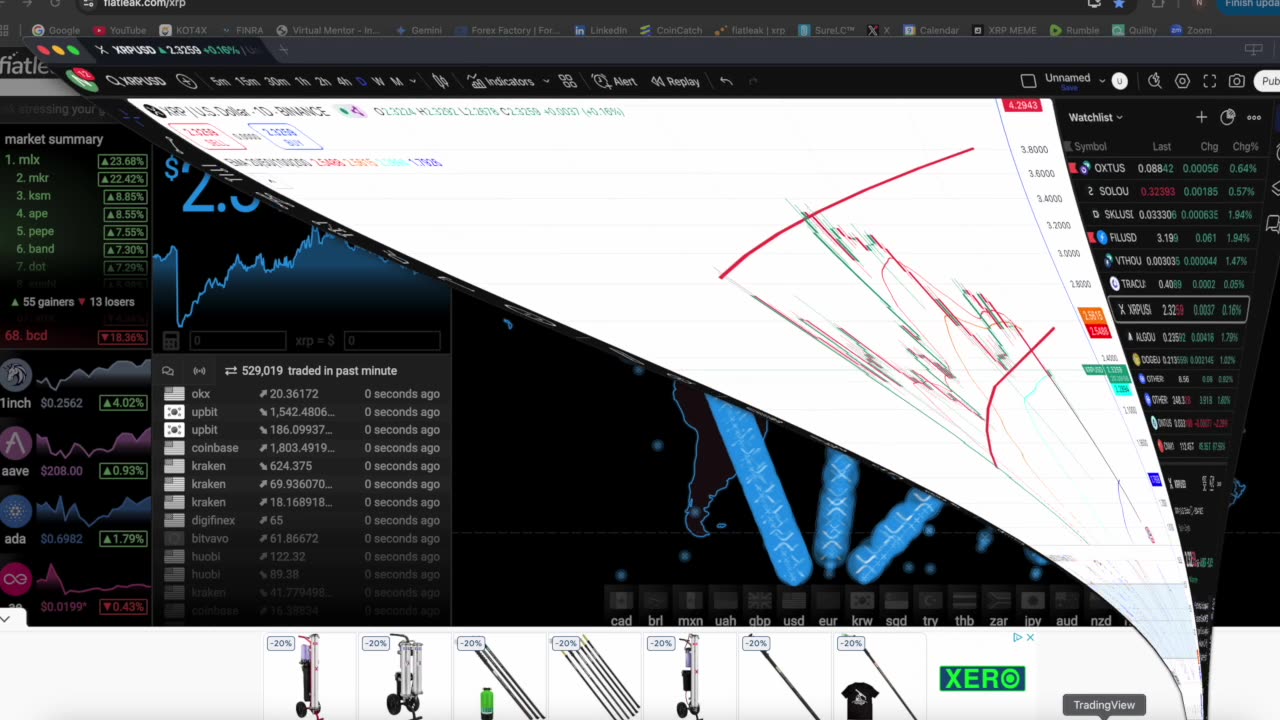Take a chart snapshot with camera icon
The width and height of the screenshot is (1280, 720).
coord(1237,81)
